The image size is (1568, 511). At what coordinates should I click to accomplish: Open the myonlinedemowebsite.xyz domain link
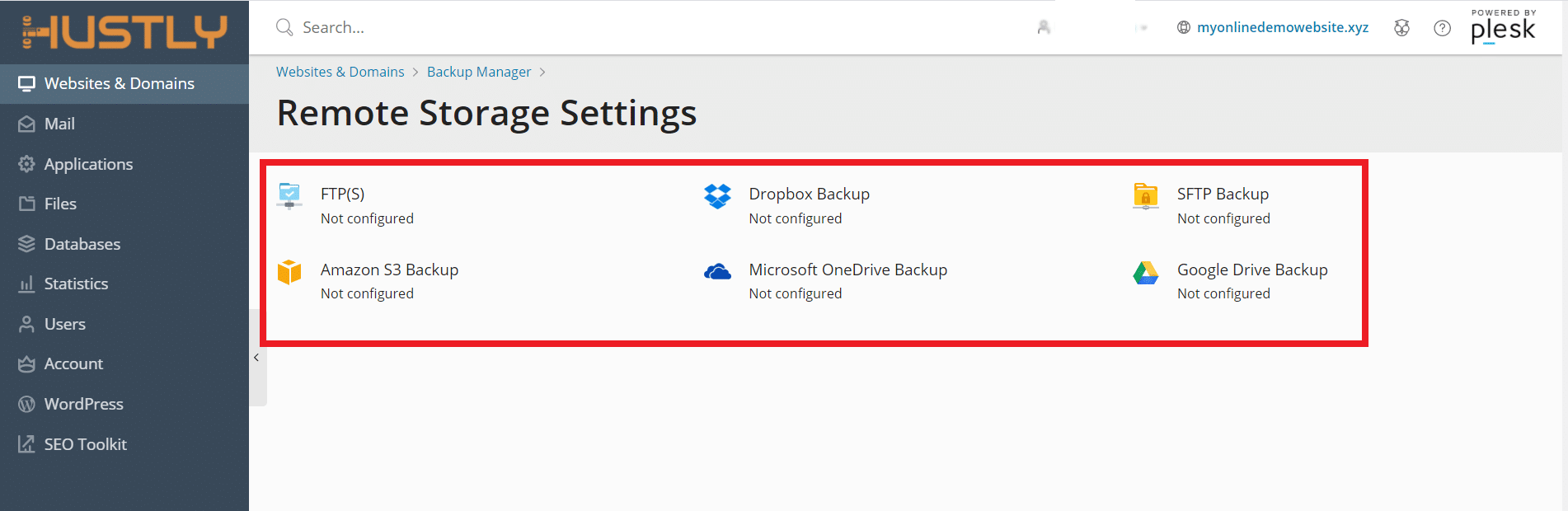click(1283, 27)
